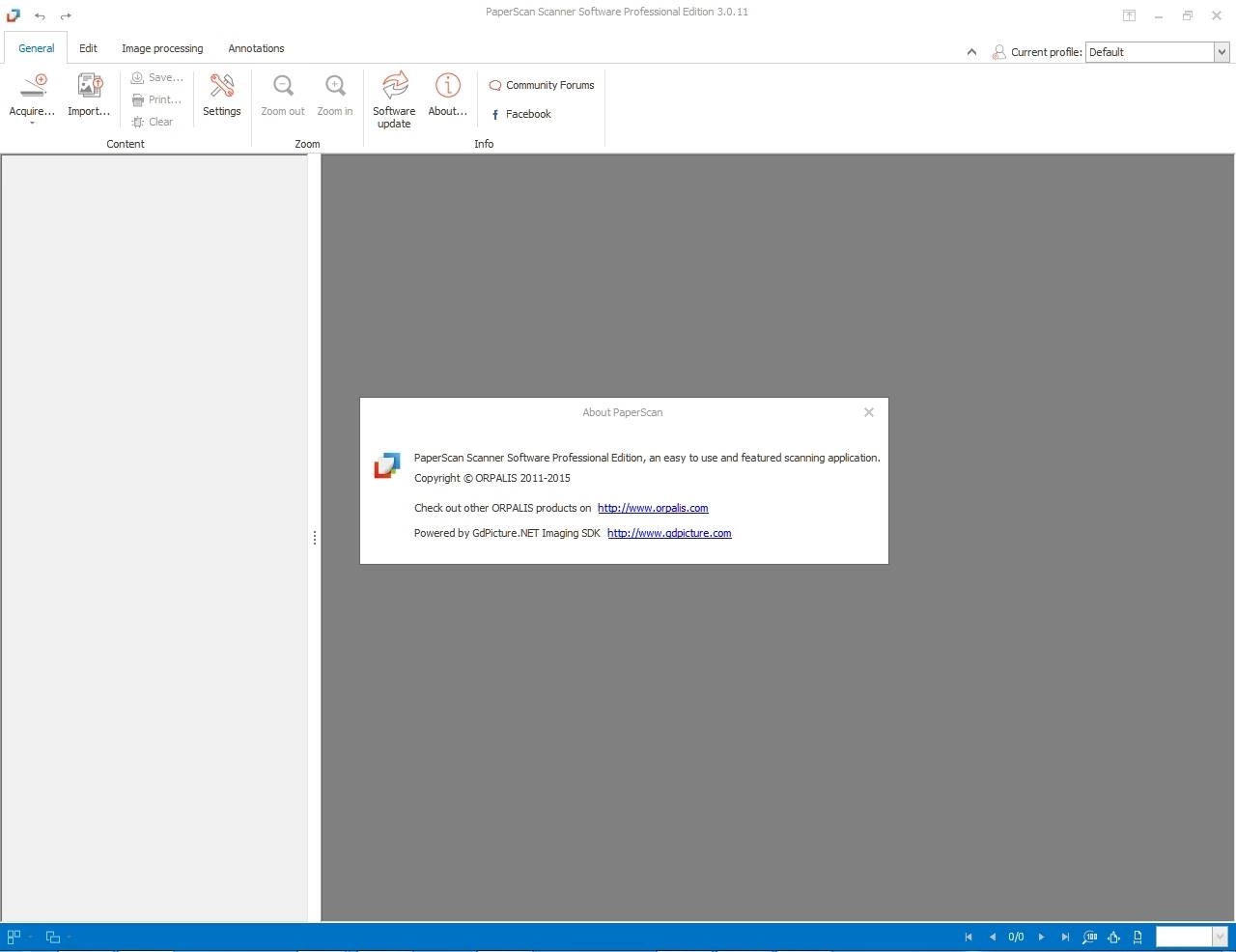Click the Facebook icon

[495, 114]
